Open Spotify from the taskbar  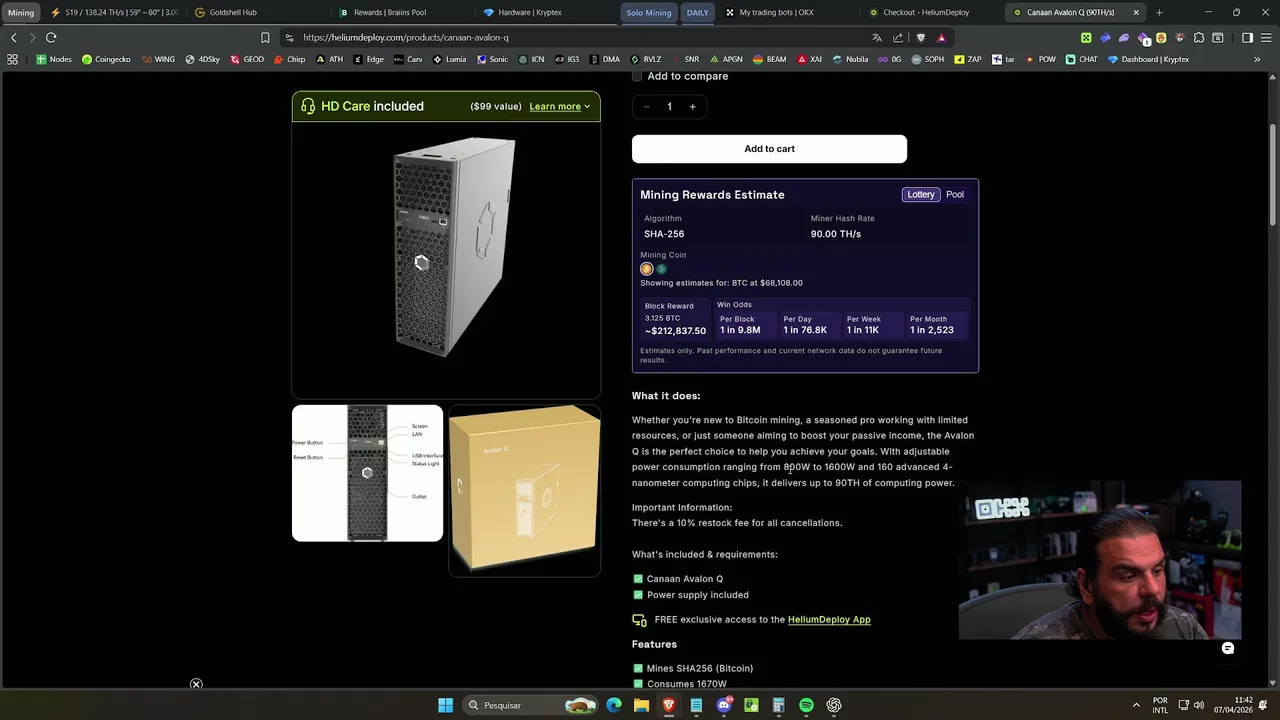point(806,705)
